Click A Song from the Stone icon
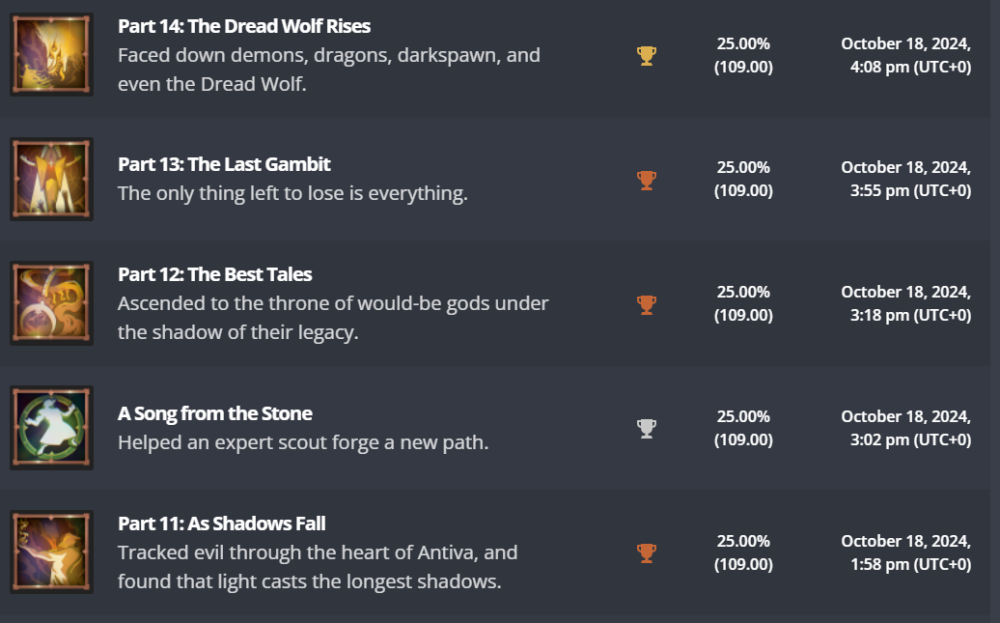The image size is (1000, 623). point(52,428)
